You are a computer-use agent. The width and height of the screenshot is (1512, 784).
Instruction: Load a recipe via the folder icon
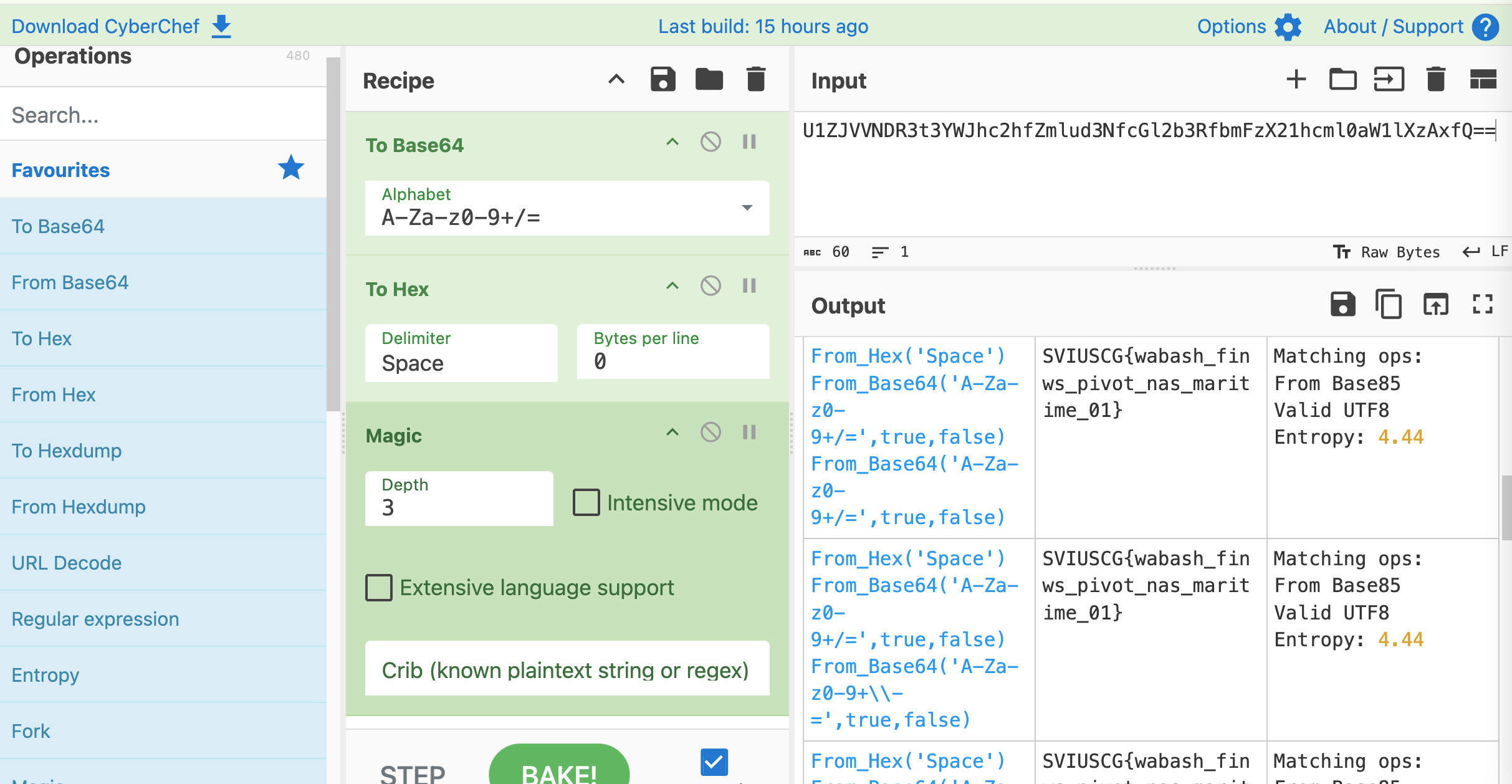pos(709,80)
